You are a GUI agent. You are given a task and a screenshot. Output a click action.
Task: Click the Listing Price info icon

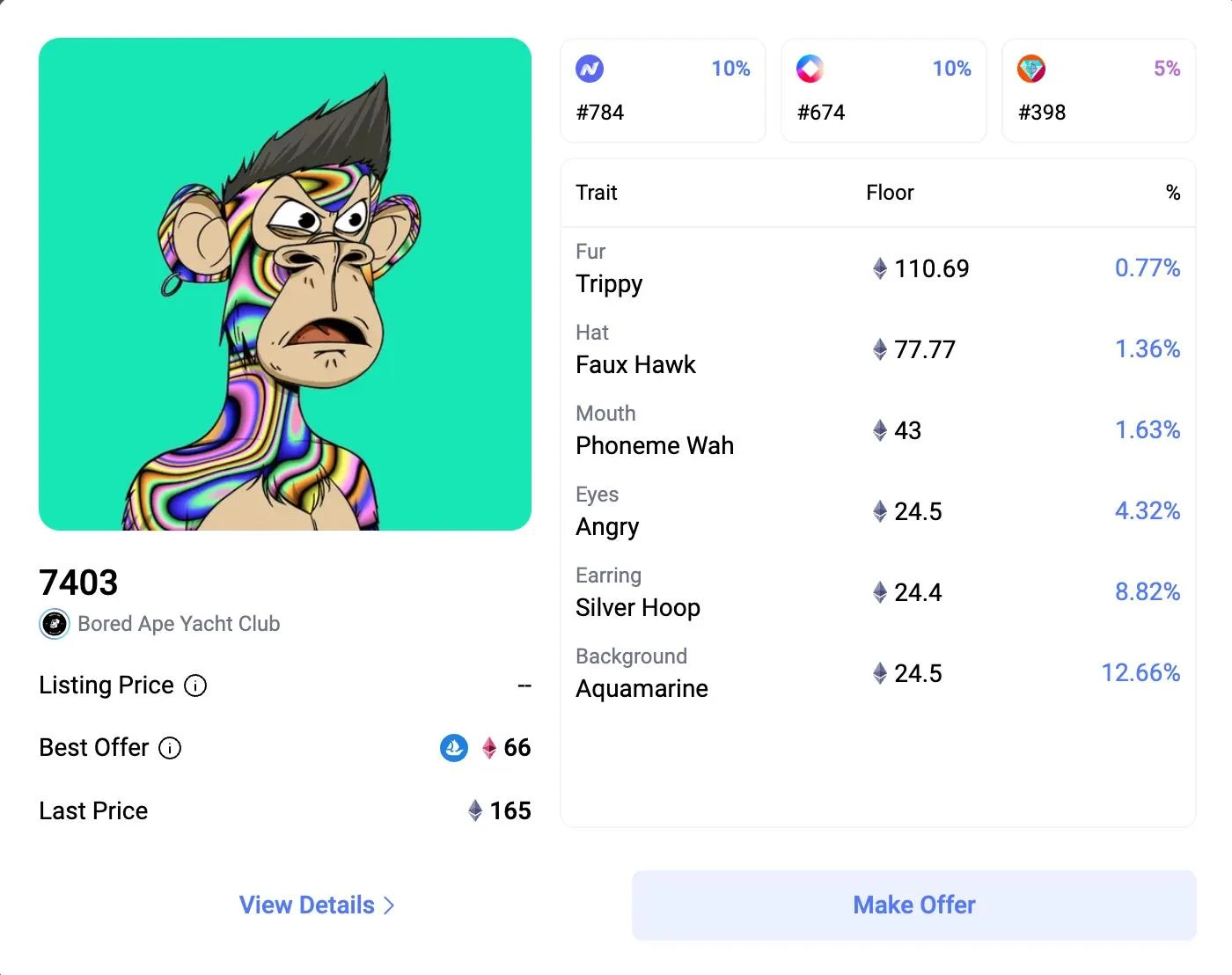195,685
